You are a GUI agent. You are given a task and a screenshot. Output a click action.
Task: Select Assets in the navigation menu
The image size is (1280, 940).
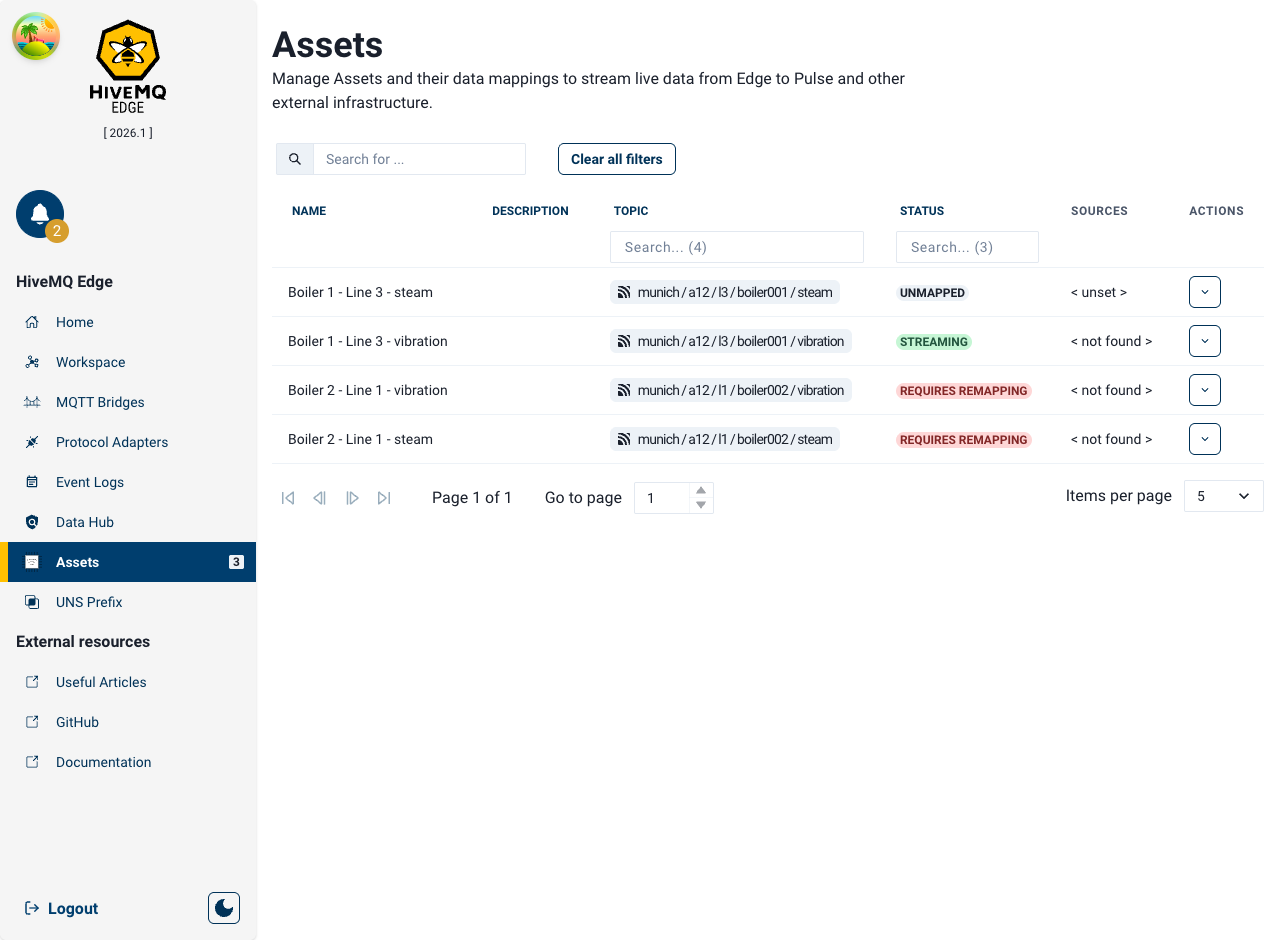pyautogui.click(x=77, y=562)
